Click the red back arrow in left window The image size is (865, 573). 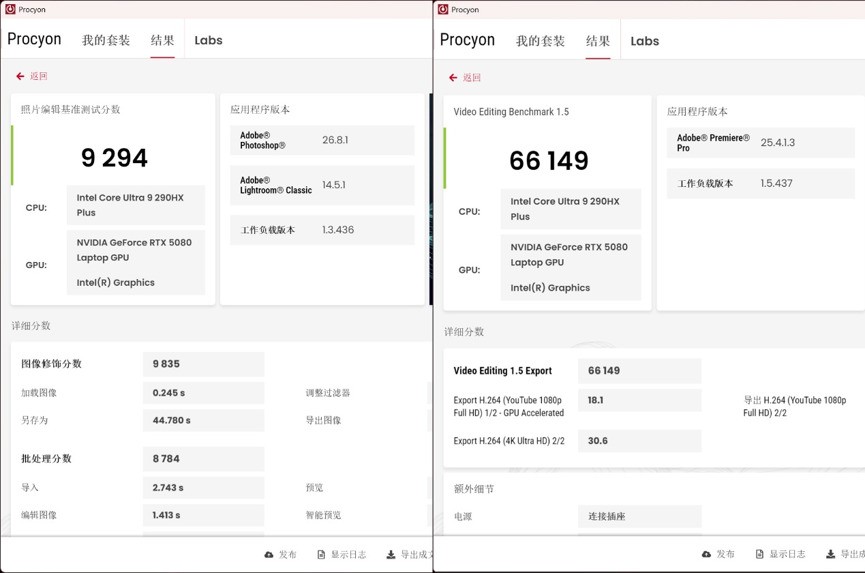click(20, 76)
